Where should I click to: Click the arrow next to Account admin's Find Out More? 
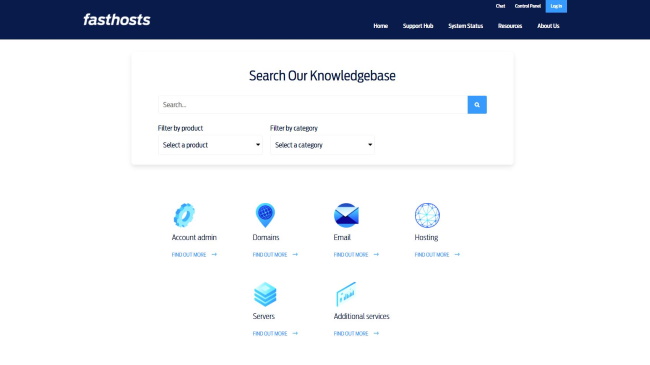214,254
